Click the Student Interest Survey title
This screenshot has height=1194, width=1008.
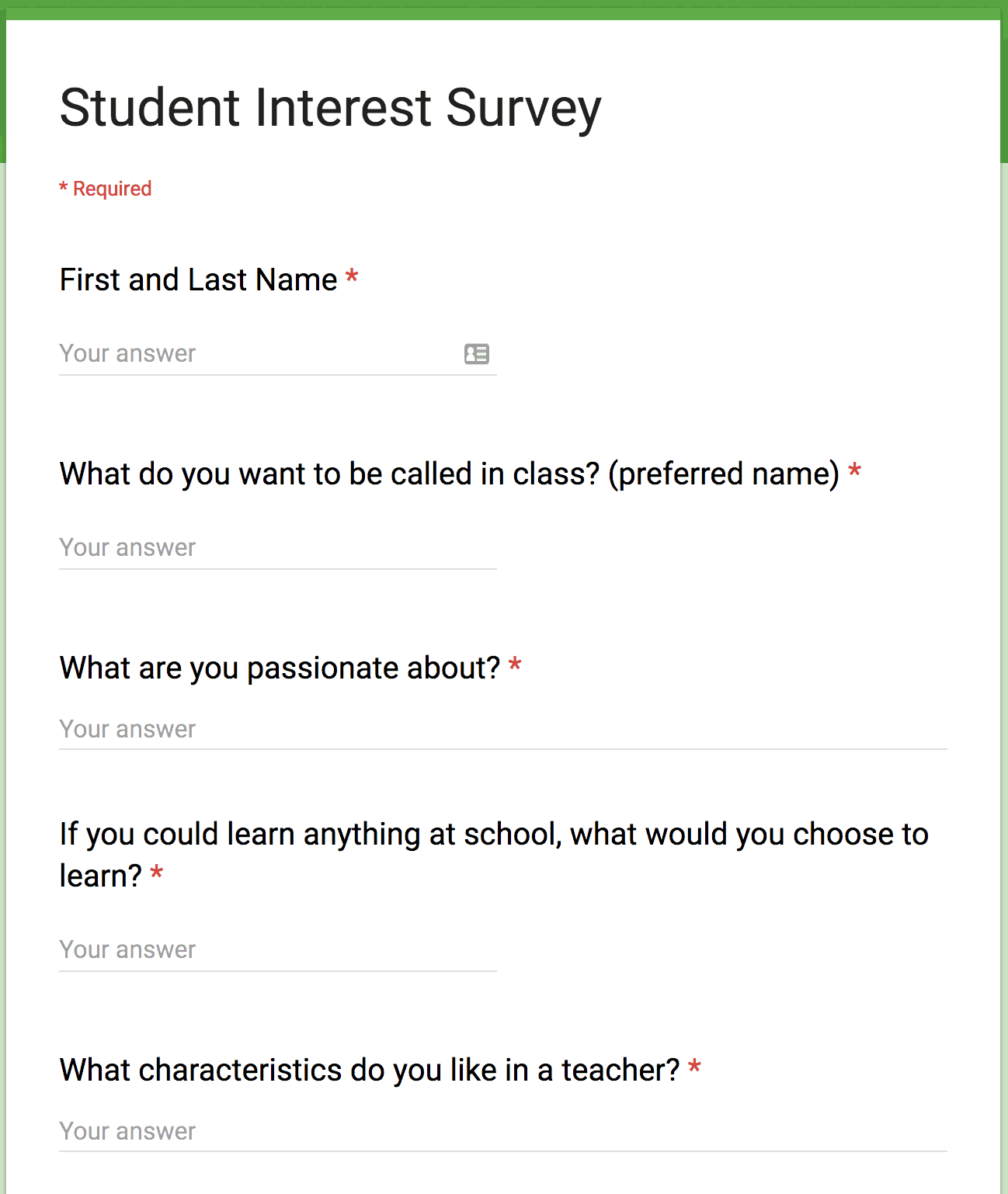(330, 107)
